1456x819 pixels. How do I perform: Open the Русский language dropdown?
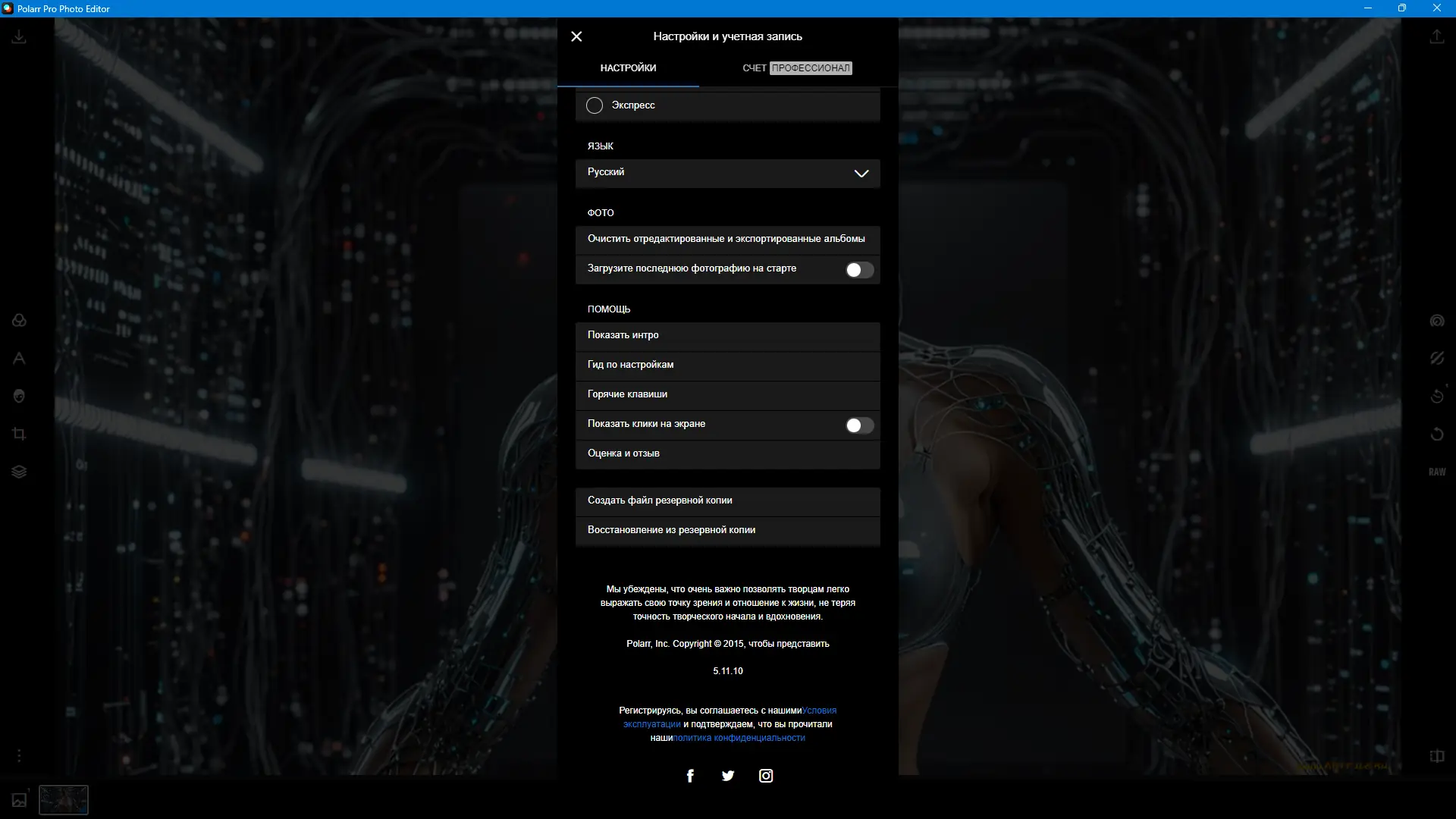[727, 173]
